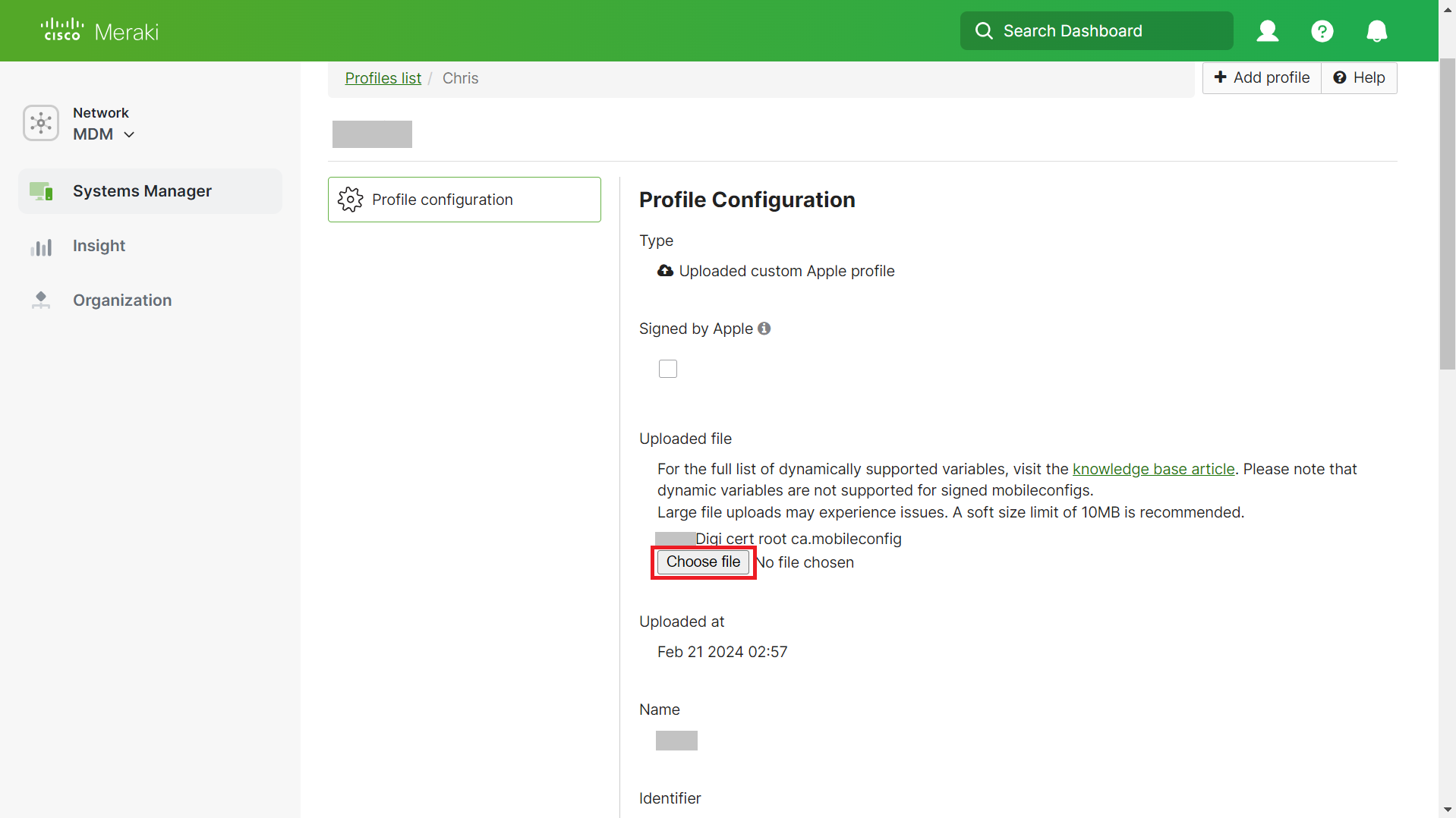
Task: Open the notifications bell icon
Action: (1377, 31)
